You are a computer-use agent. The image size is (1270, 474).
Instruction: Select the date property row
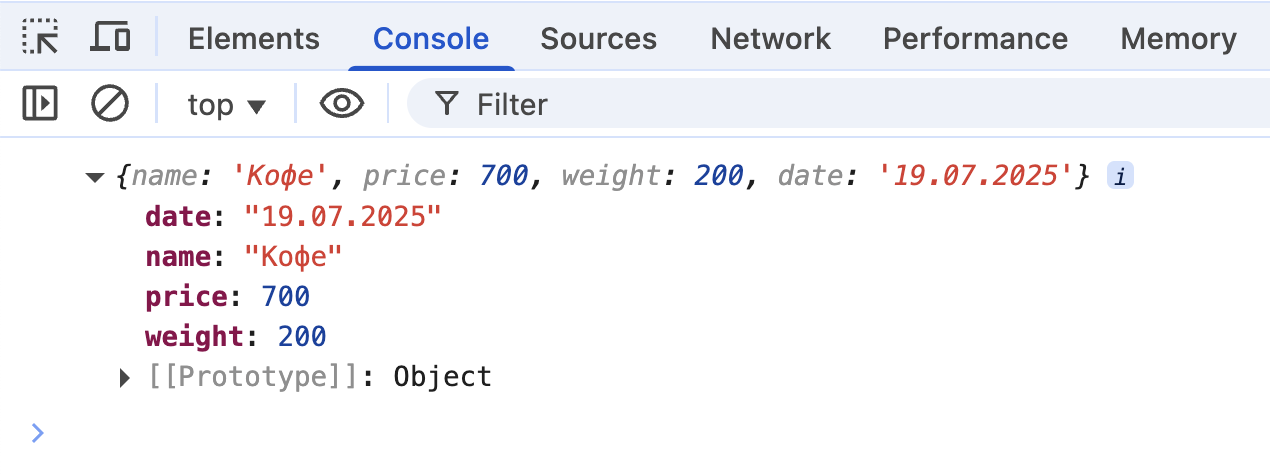[292, 217]
